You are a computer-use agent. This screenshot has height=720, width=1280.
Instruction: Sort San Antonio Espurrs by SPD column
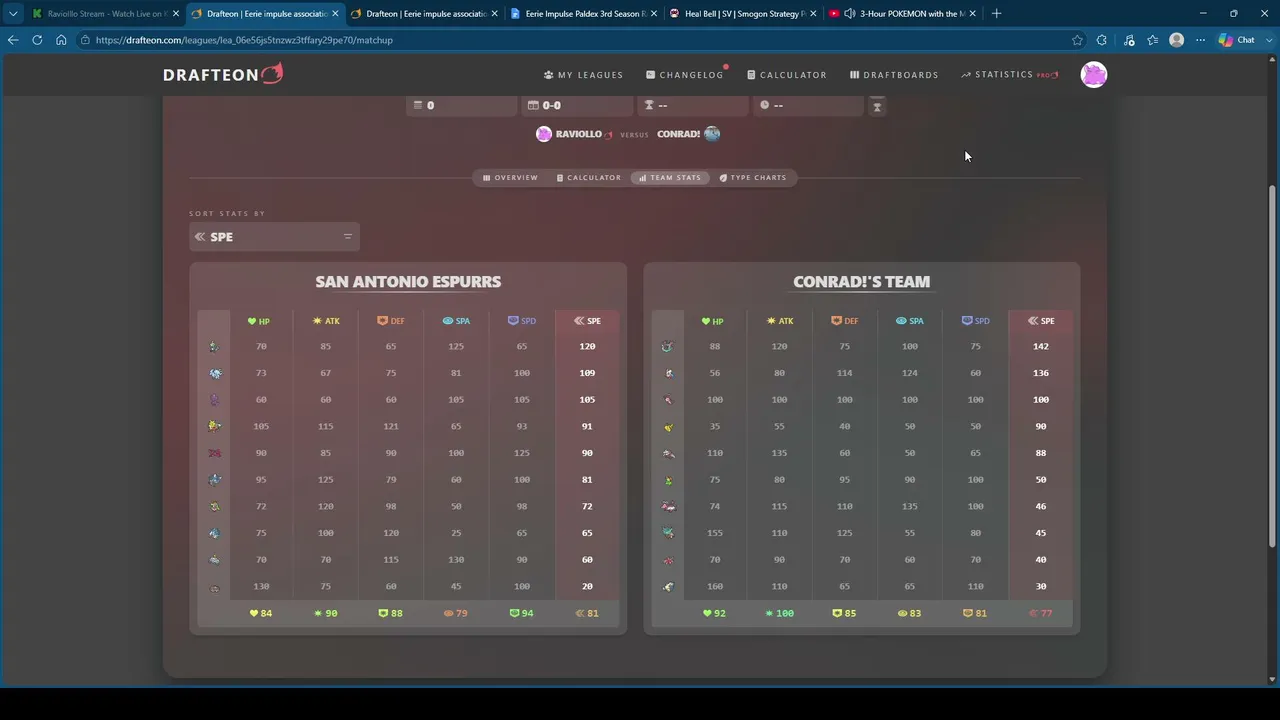coord(522,321)
